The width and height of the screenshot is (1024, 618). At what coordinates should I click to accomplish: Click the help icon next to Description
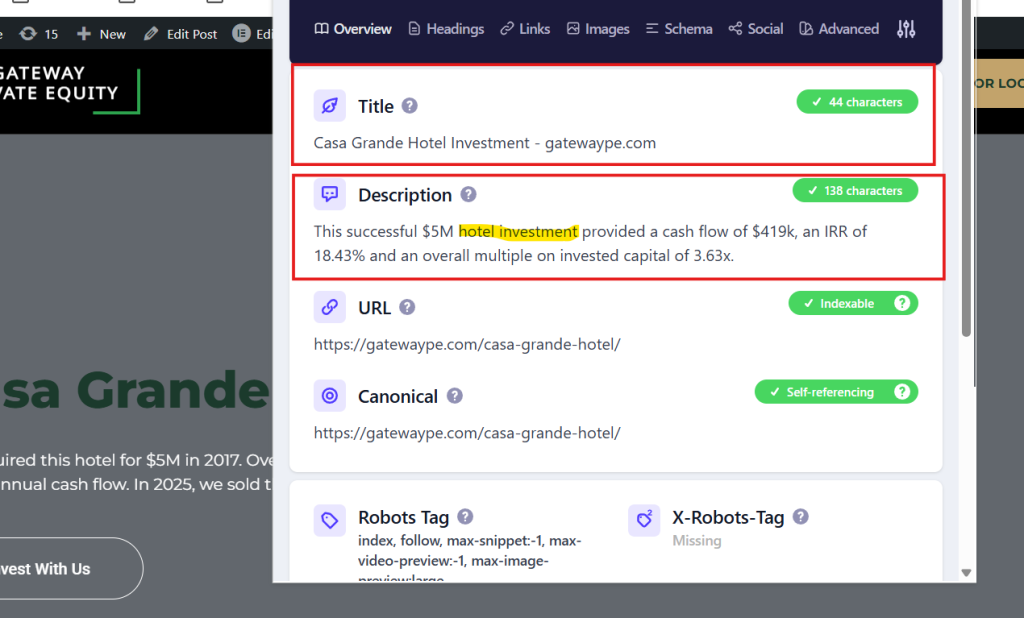coord(468,194)
